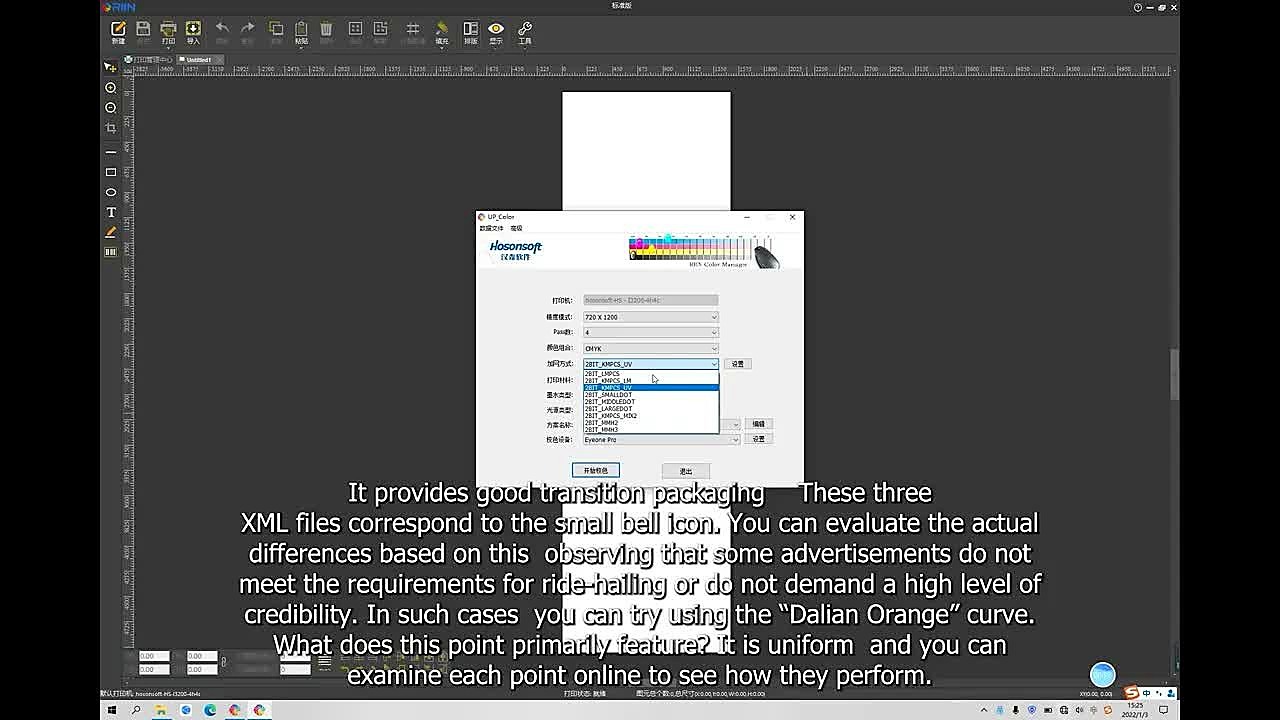Click the Import (导入) toolbar icon
Screen dimensions: 1280x720
(193, 32)
